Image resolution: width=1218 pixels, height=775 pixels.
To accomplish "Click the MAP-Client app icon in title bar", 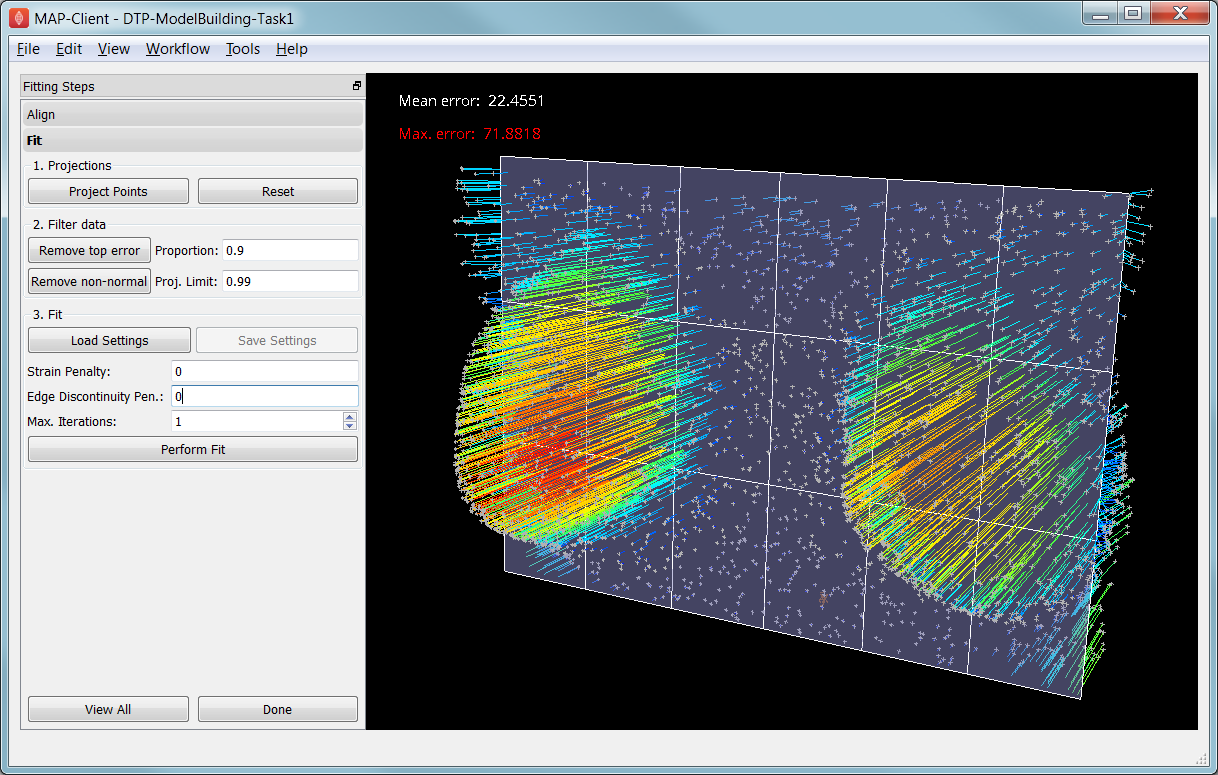I will click(18, 17).
